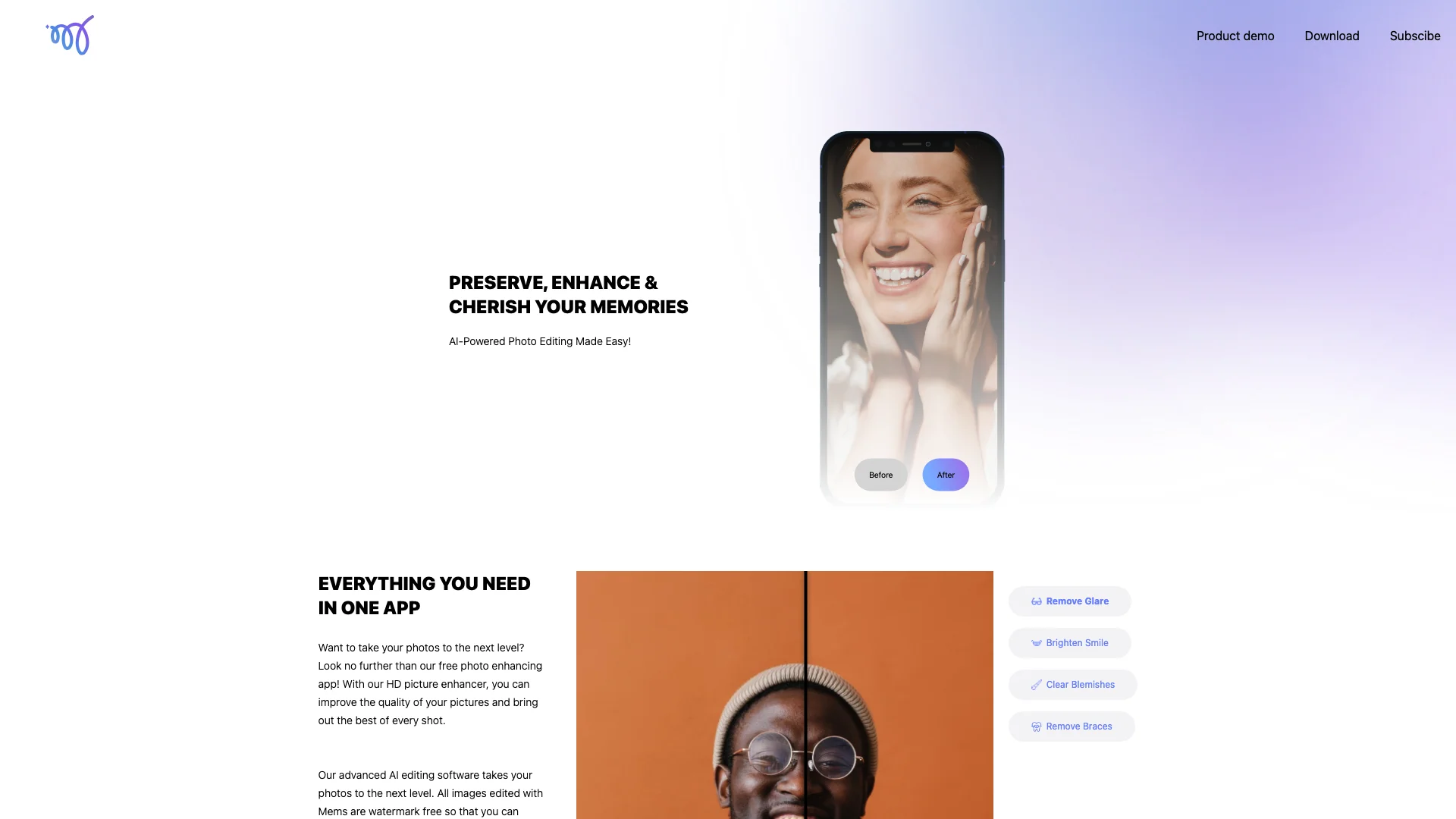1456x819 pixels.
Task: Click the Download button in navbar
Action: click(x=1332, y=35)
